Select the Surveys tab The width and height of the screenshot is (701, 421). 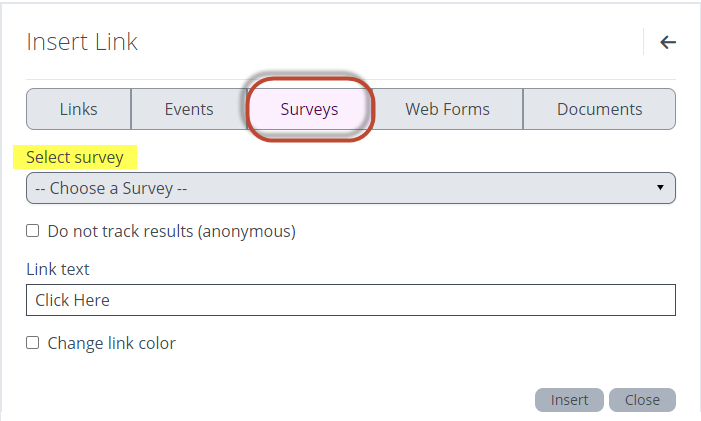[x=309, y=109]
